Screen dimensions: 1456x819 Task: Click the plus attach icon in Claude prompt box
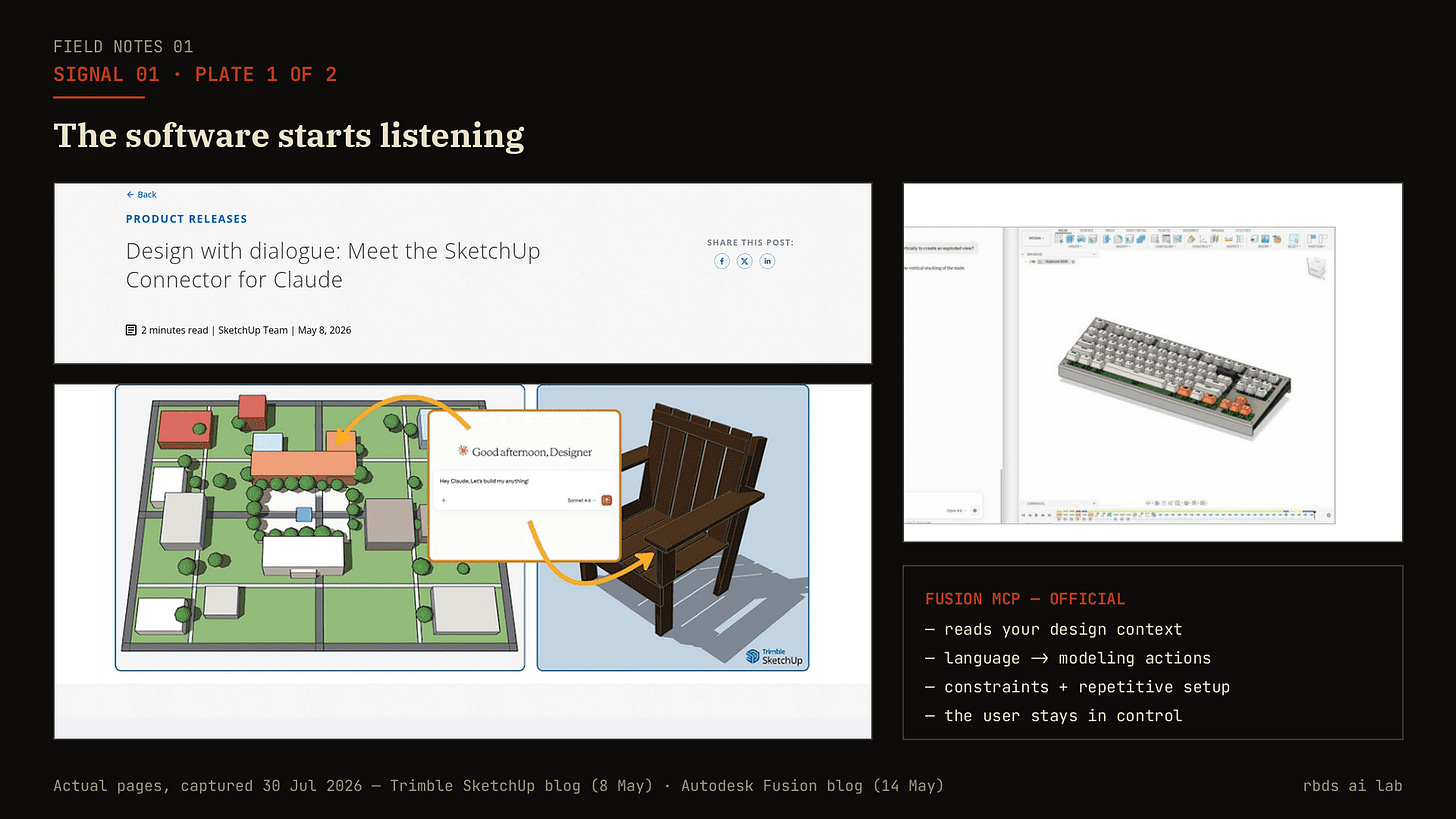(x=443, y=499)
